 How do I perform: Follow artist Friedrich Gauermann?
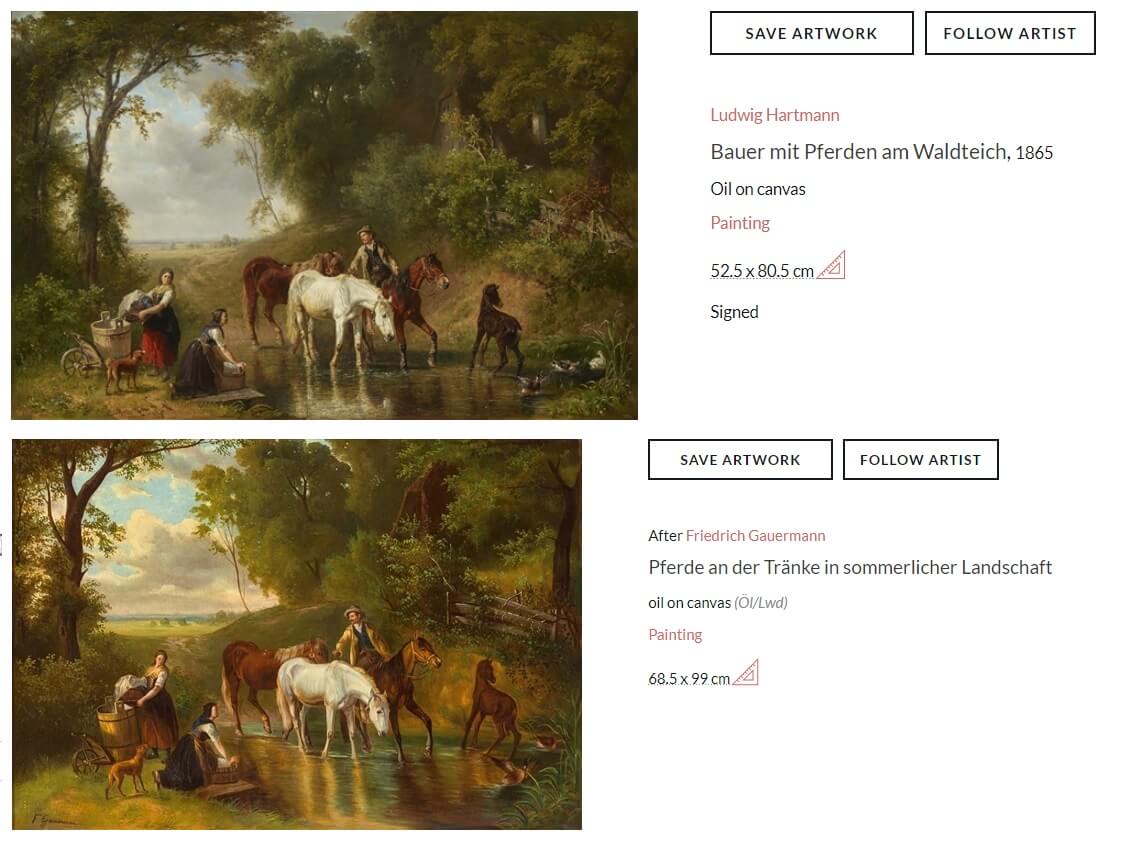(920, 460)
